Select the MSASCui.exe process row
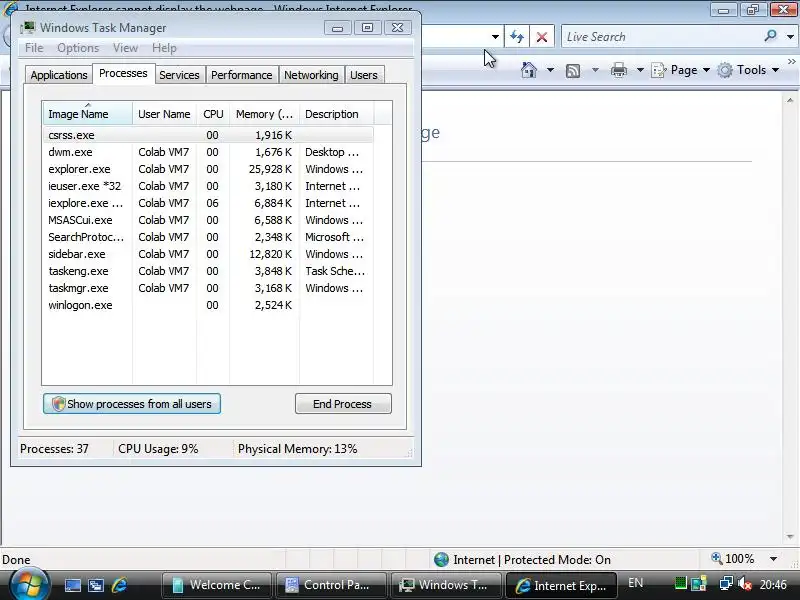The width and height of the screenshot is (800, 600). tap(208, 220)
